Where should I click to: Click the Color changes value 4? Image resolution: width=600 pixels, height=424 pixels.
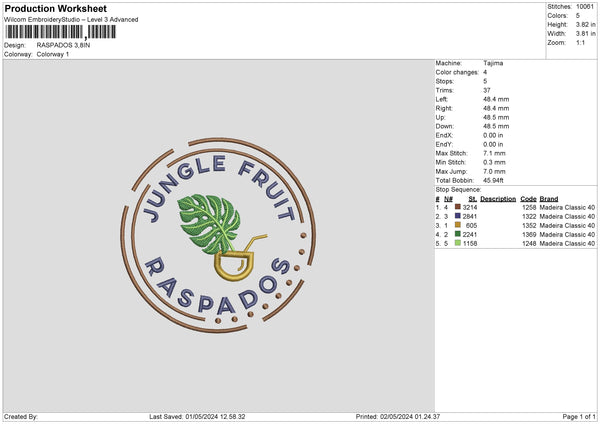pyautogui.click(x=485, y=72)
